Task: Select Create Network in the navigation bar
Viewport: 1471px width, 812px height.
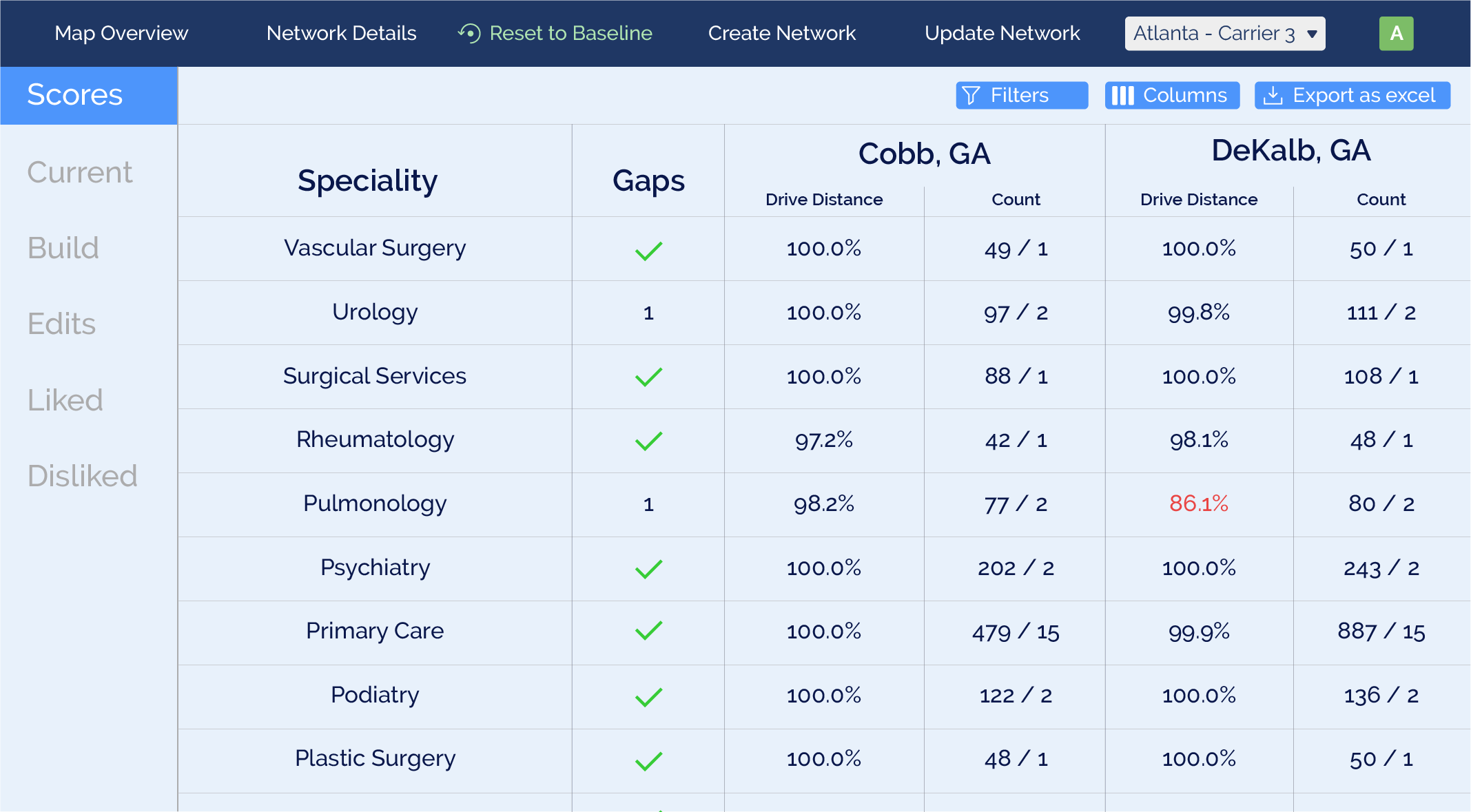Action: (781, 33)
